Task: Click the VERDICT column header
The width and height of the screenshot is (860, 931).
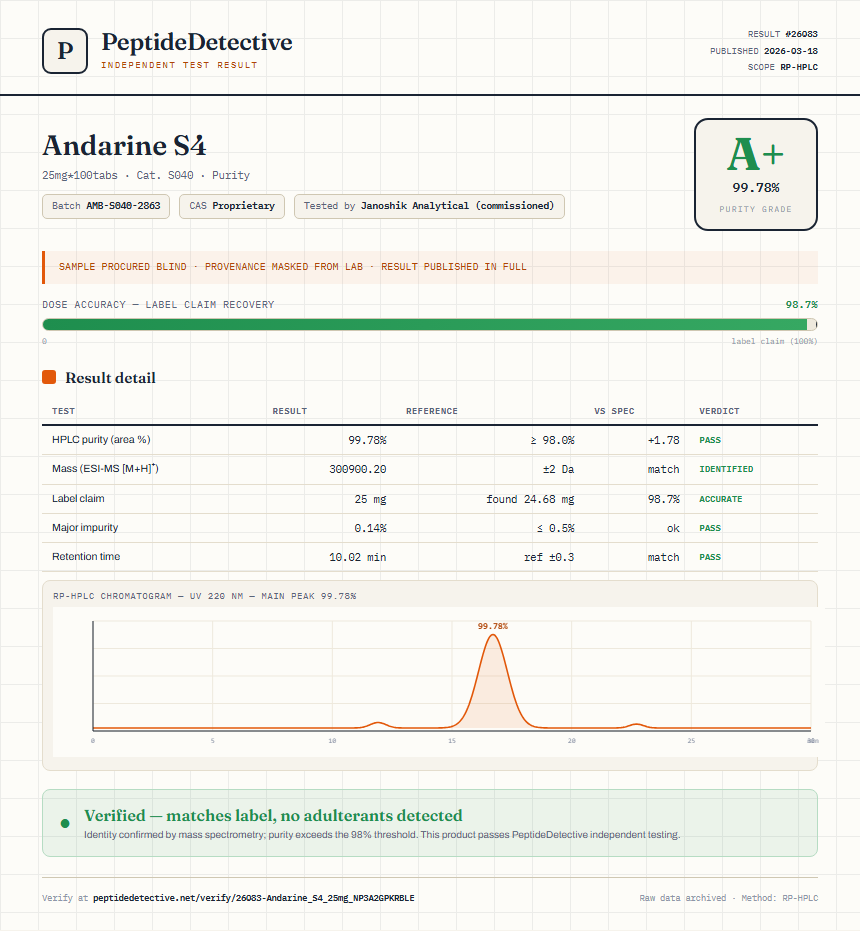Action: (x=719, y=411)
